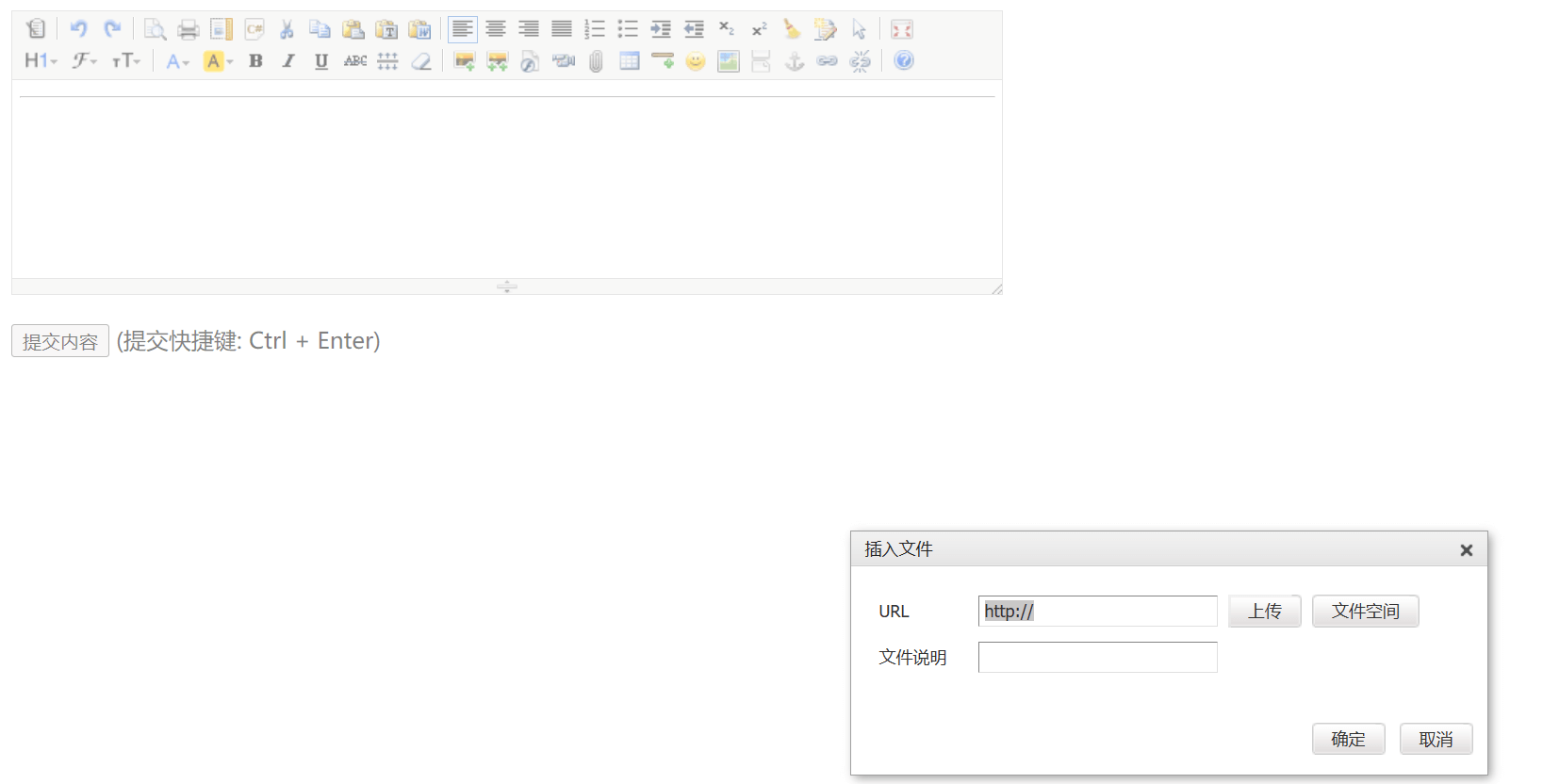Paste from clipboard icon
Viewport: 1543px width, 784px height.
pyautogui.click(x=353, y=29)
